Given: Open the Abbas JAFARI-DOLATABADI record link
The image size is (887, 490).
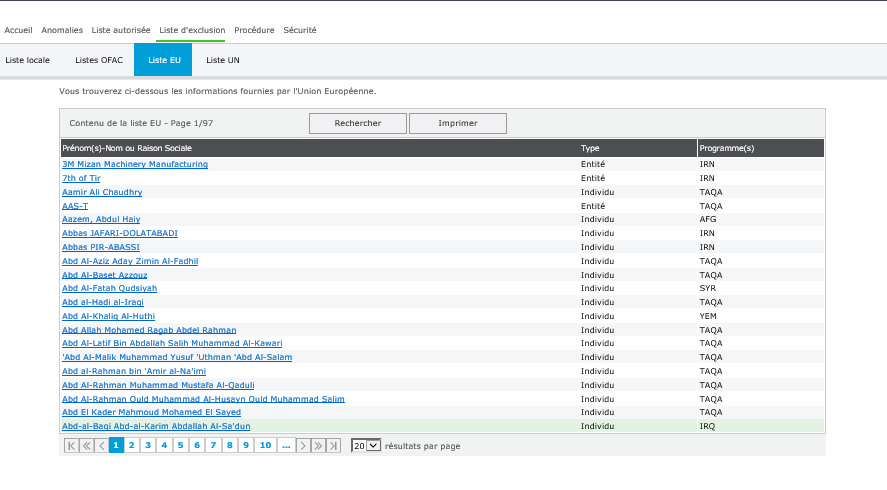Looking at the screenshot, I should tap(120, 233).
